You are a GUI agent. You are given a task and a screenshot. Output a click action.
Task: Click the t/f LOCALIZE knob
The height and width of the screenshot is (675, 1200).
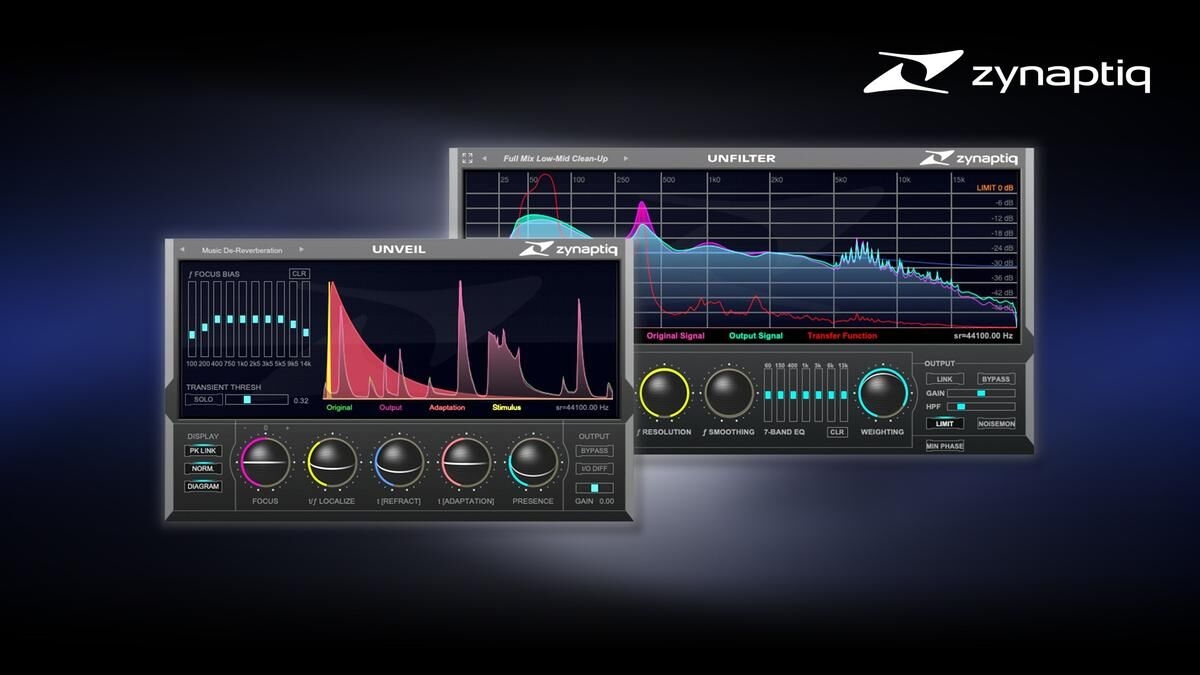332,462
